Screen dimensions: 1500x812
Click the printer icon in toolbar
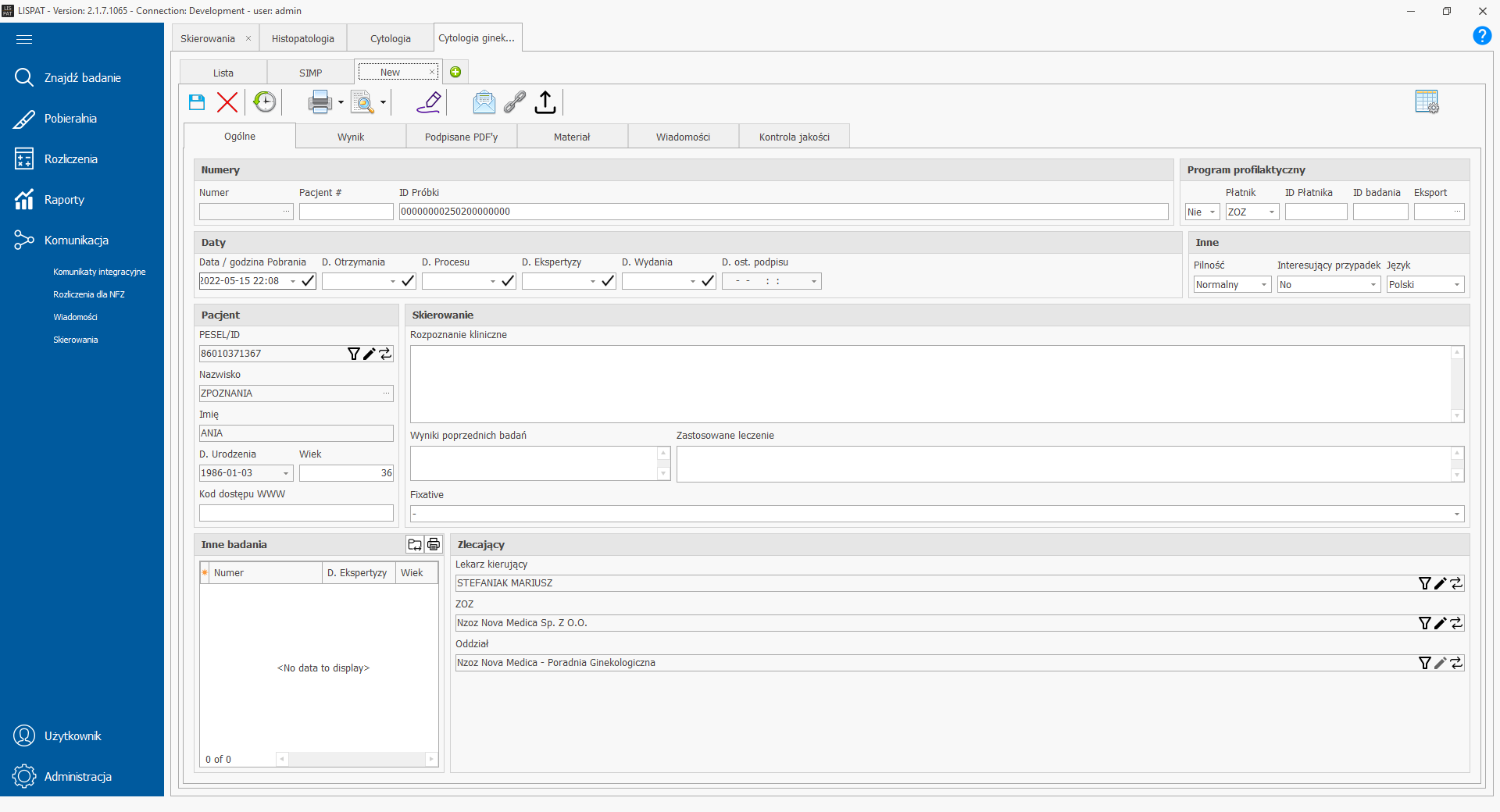coord(320,102)
